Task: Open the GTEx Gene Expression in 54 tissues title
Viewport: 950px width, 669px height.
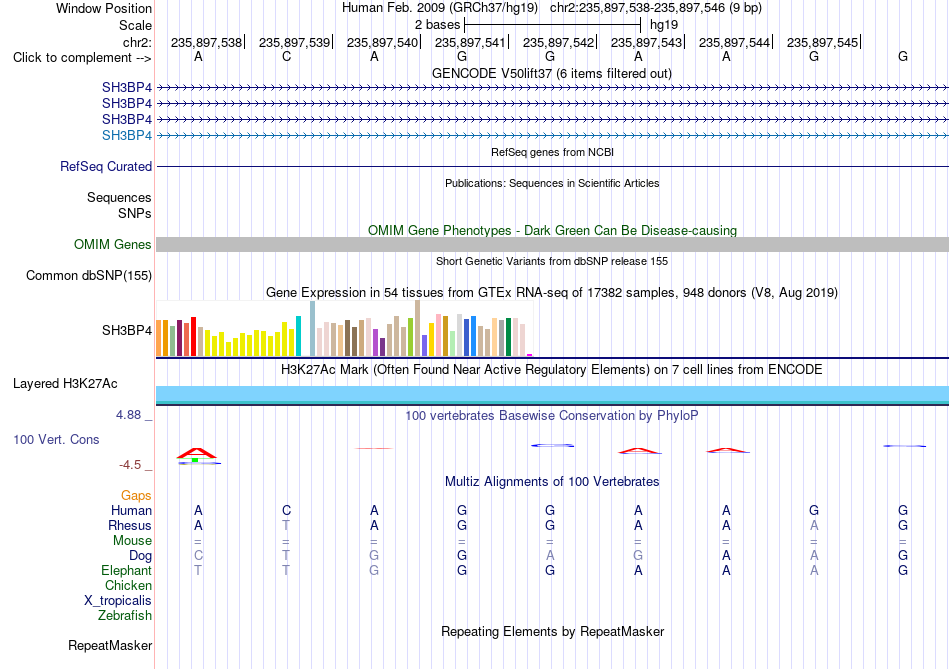Action: click(552, 293)
